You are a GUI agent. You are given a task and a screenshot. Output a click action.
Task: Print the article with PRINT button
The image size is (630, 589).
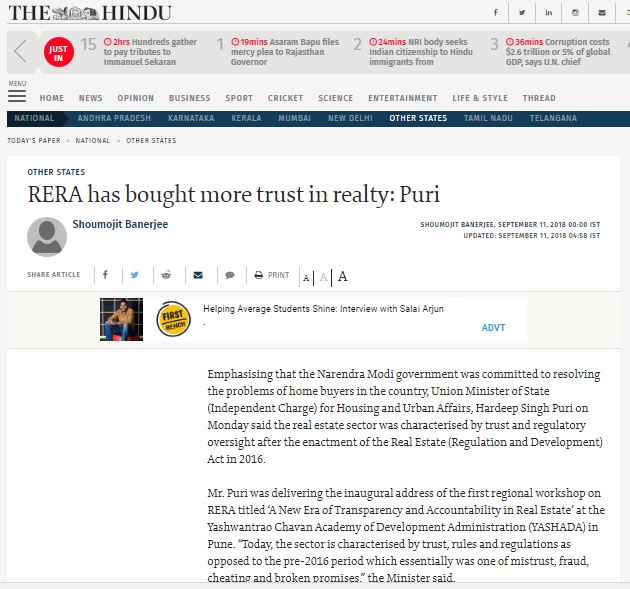point(272,275)
